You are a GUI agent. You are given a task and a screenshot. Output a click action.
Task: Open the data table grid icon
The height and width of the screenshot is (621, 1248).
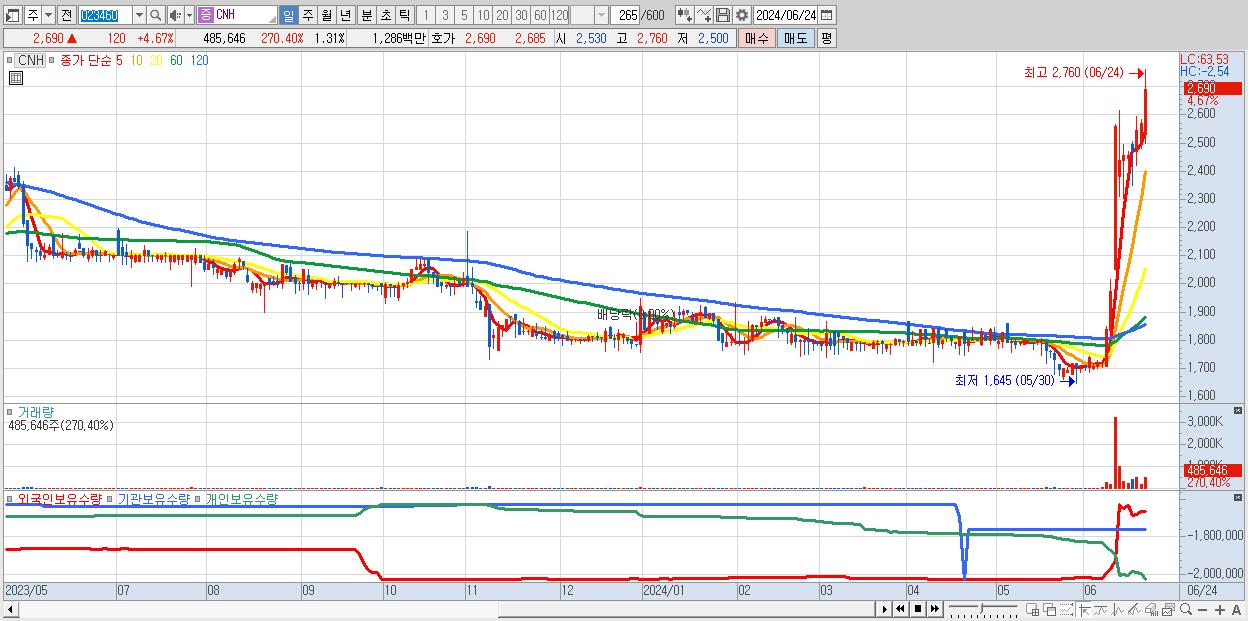click(x=16, y=77)
